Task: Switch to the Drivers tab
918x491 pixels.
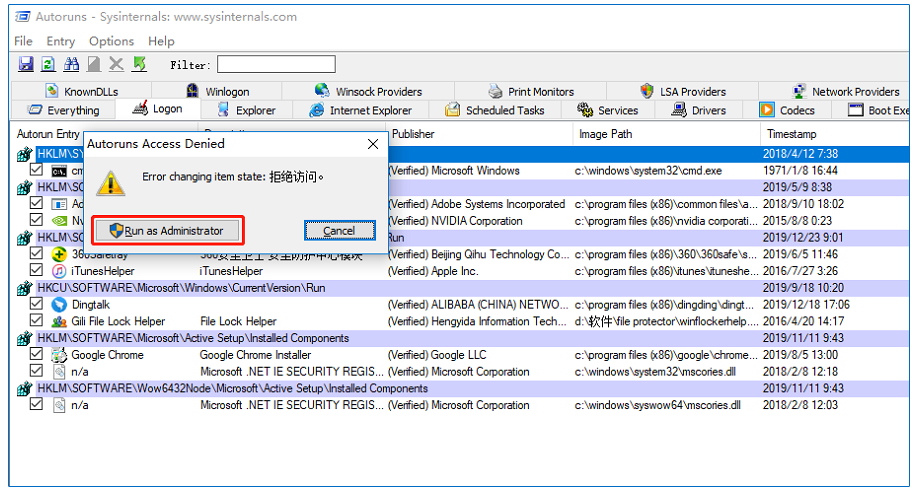Action: click(698, 110)
